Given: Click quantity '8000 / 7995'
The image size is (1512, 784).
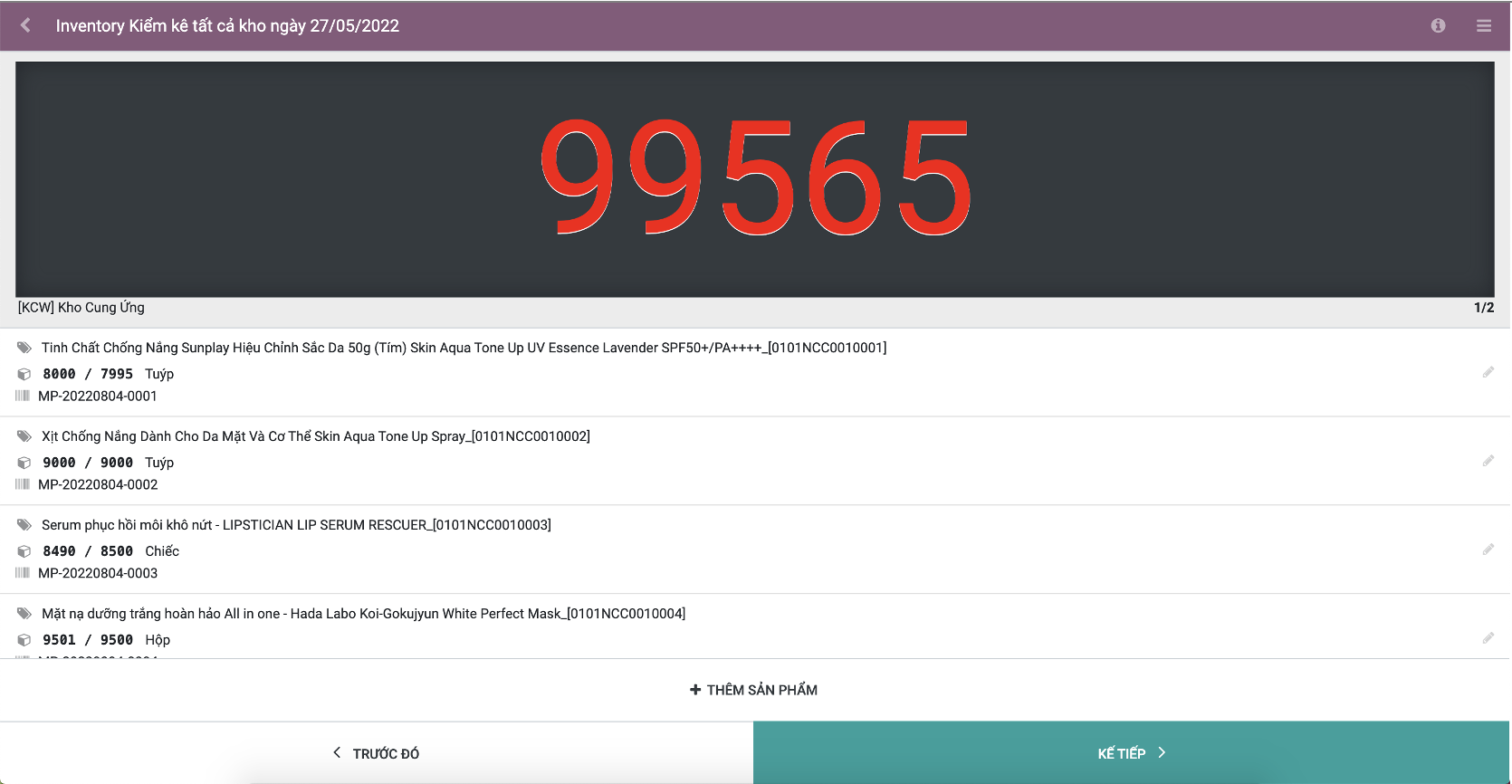Looking at the screenshot, I should point(88,374).
